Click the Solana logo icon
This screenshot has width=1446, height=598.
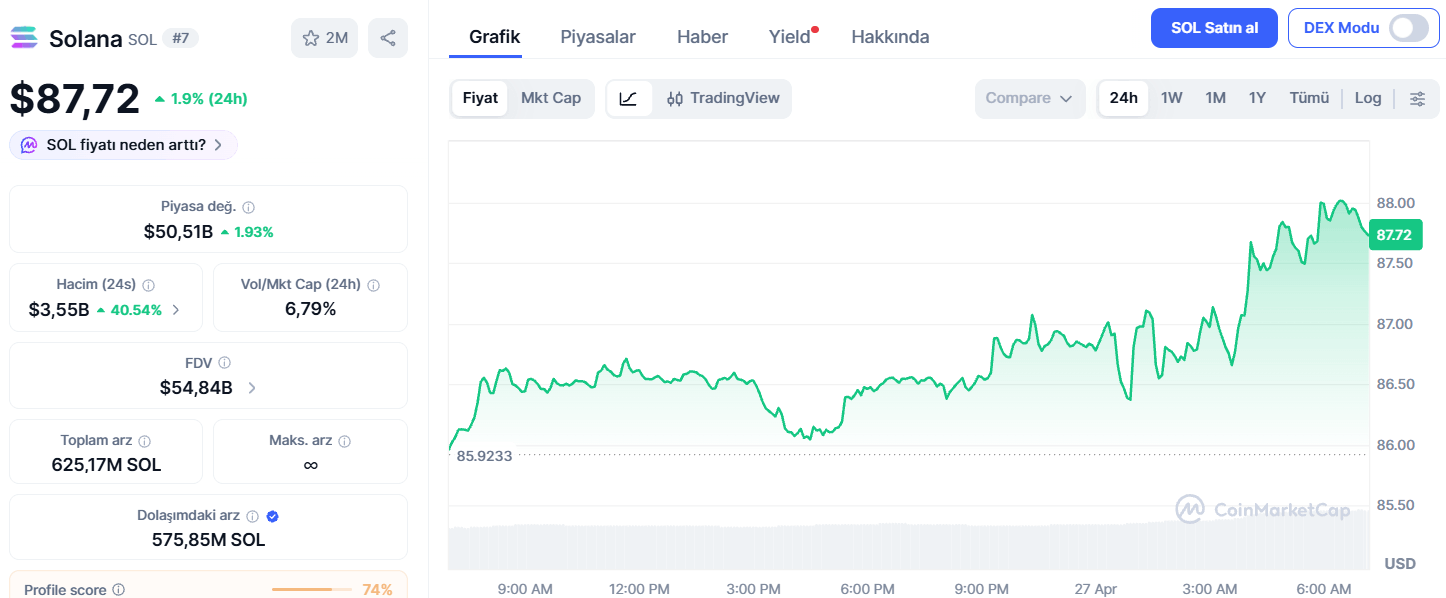click(24, 38)
